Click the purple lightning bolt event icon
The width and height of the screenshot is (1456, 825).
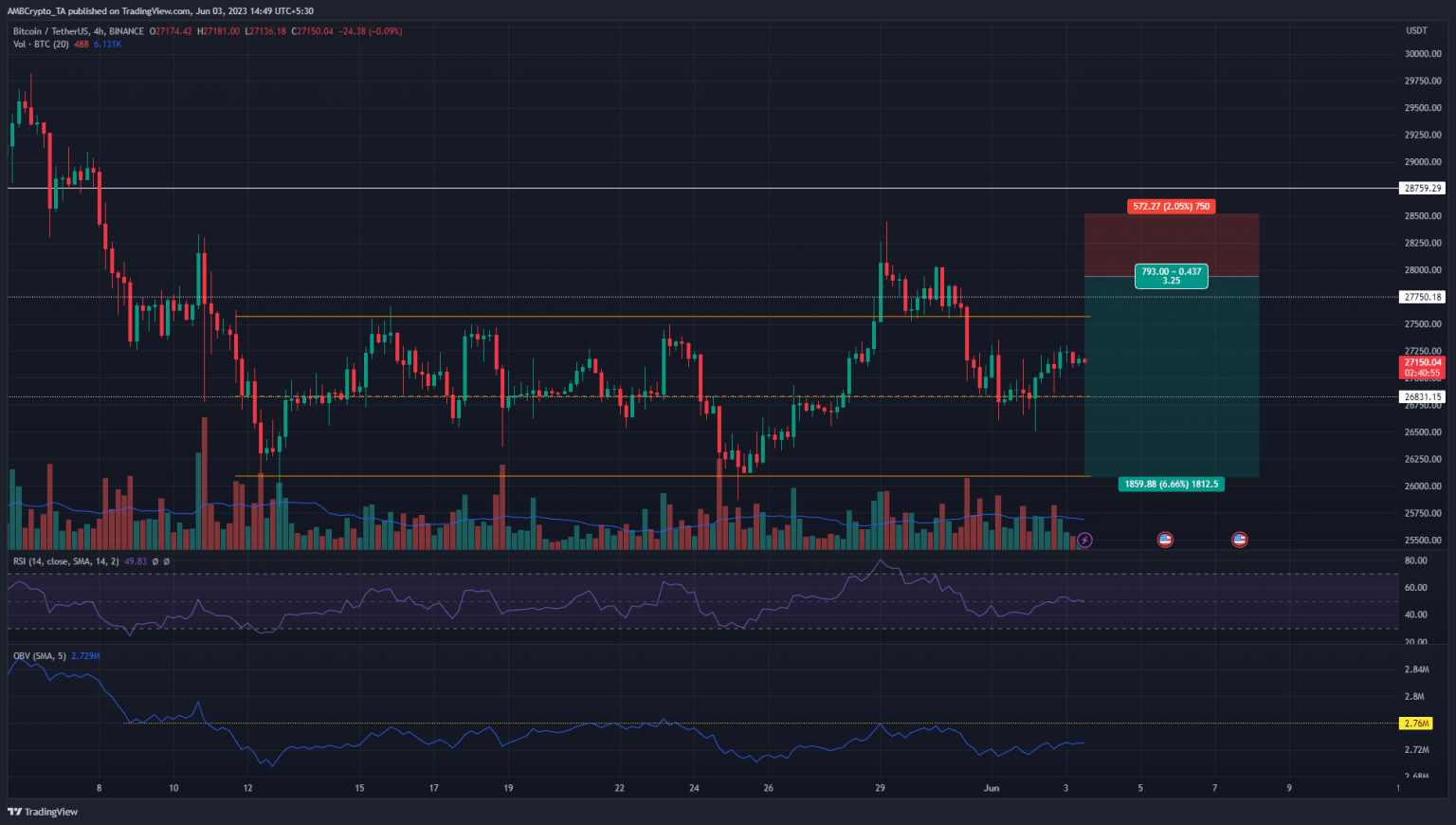pyautogui.click(x=1083, y=540)
